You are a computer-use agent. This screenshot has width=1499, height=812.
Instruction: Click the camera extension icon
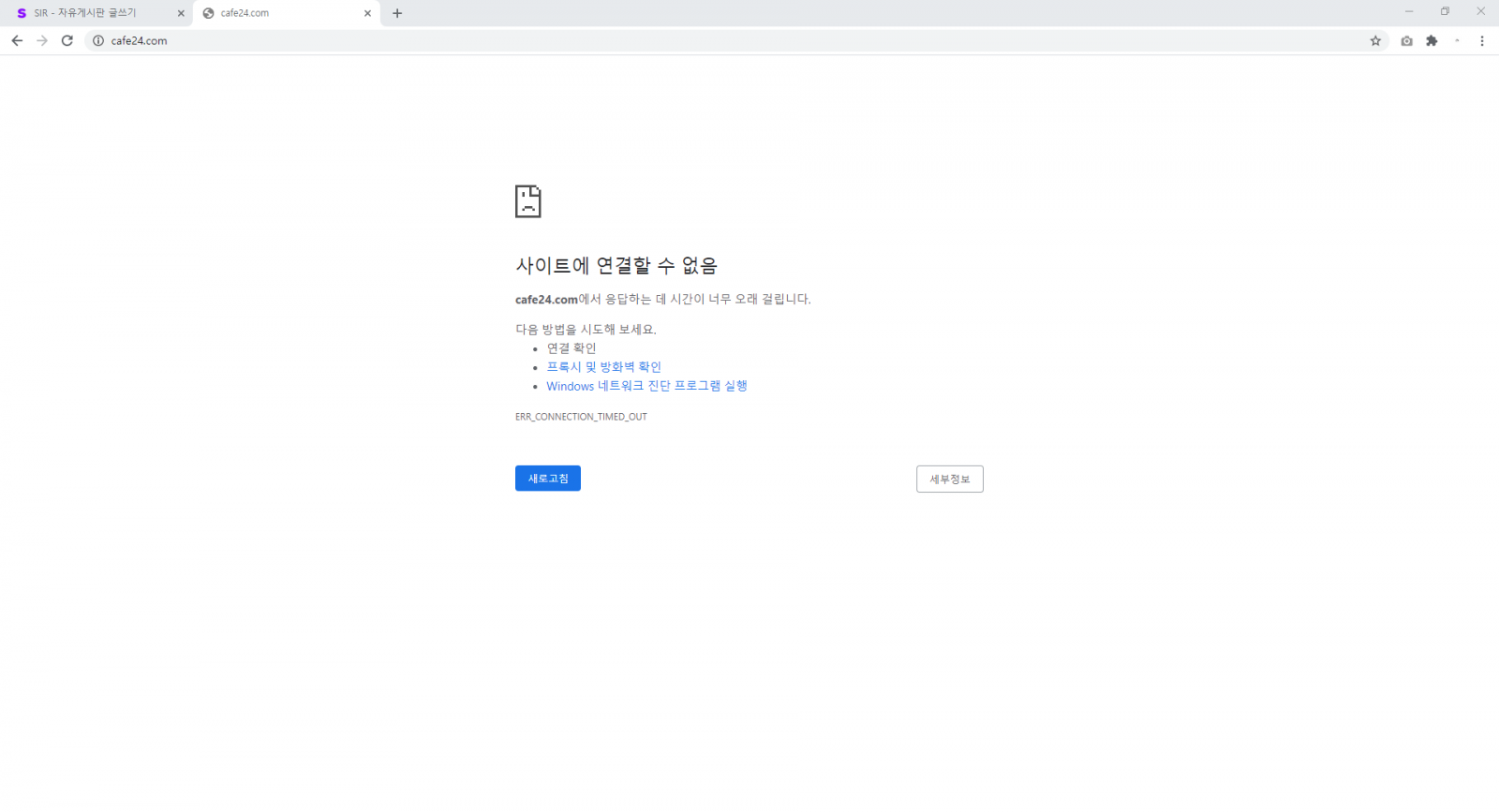[x=1406, y=40]
